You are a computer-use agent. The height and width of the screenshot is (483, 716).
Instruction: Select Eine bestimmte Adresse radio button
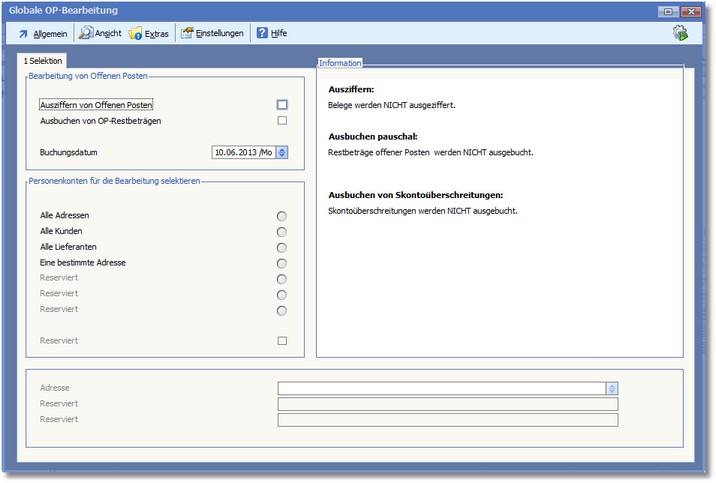pyautogui.click(x=282, y=263)
